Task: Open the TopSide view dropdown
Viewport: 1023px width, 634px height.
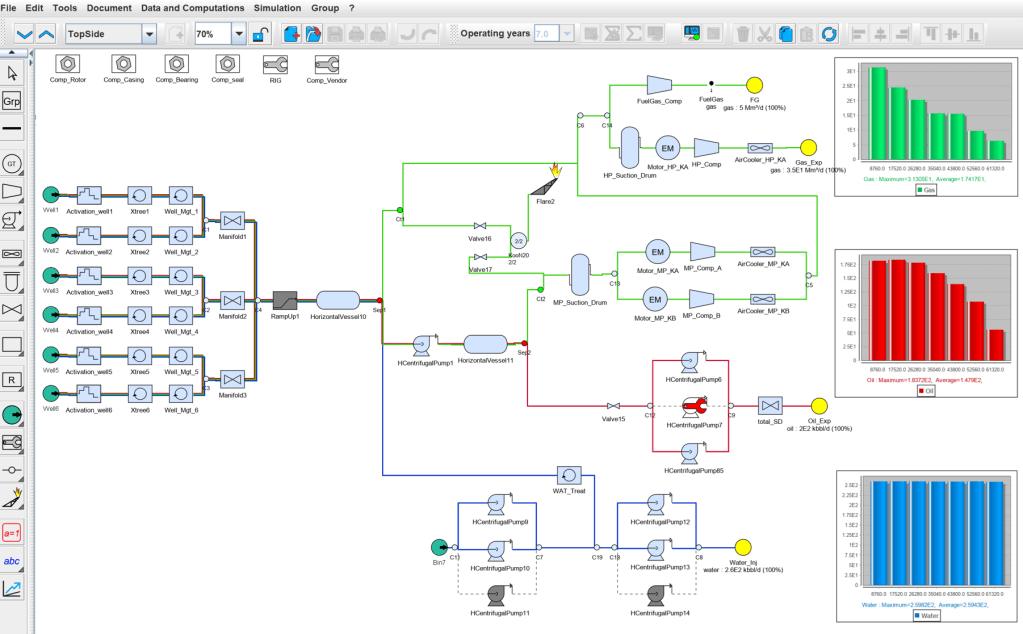Action: tap(149, 34)
